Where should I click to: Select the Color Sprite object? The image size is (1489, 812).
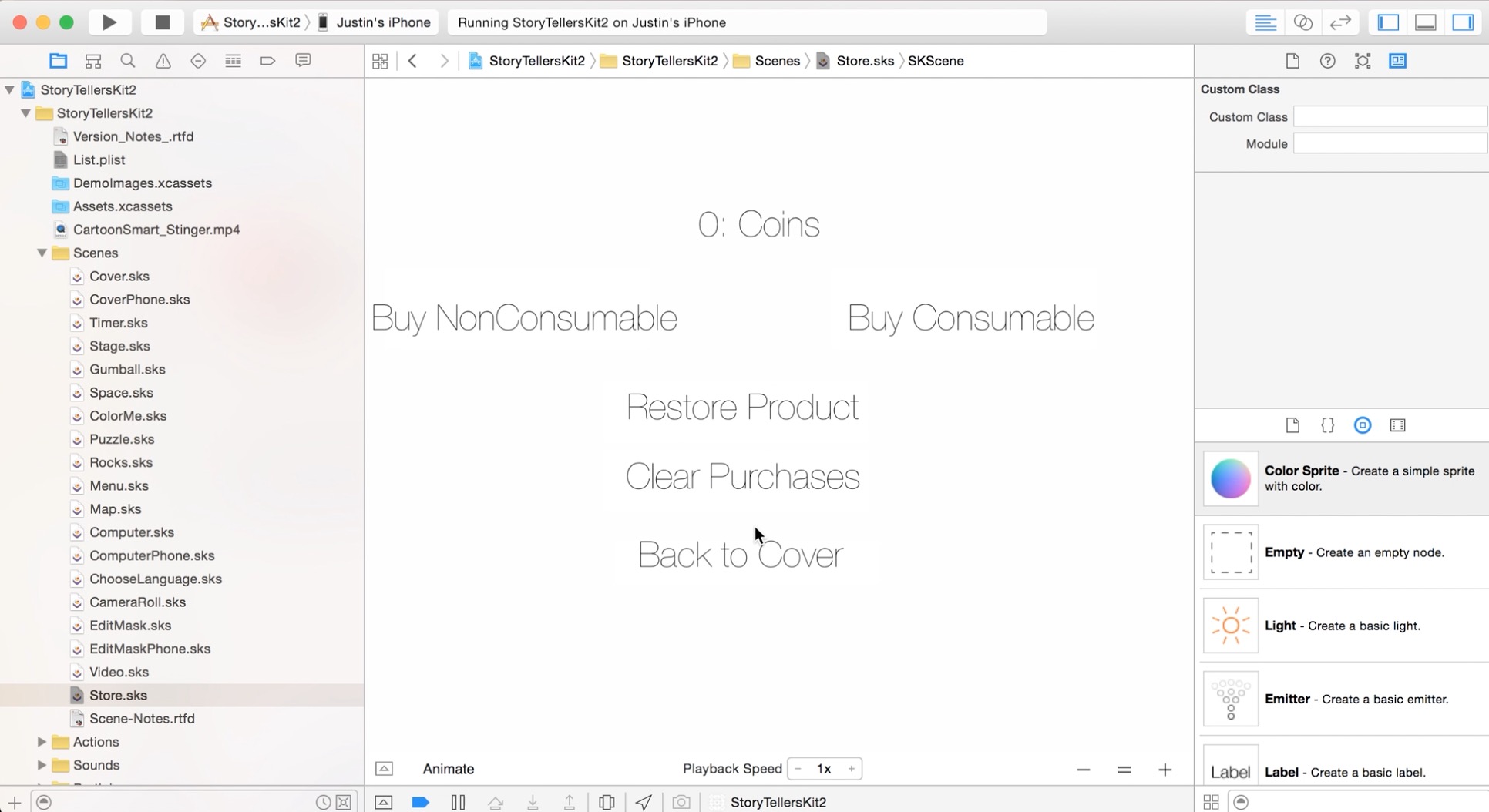(1343, 478)
